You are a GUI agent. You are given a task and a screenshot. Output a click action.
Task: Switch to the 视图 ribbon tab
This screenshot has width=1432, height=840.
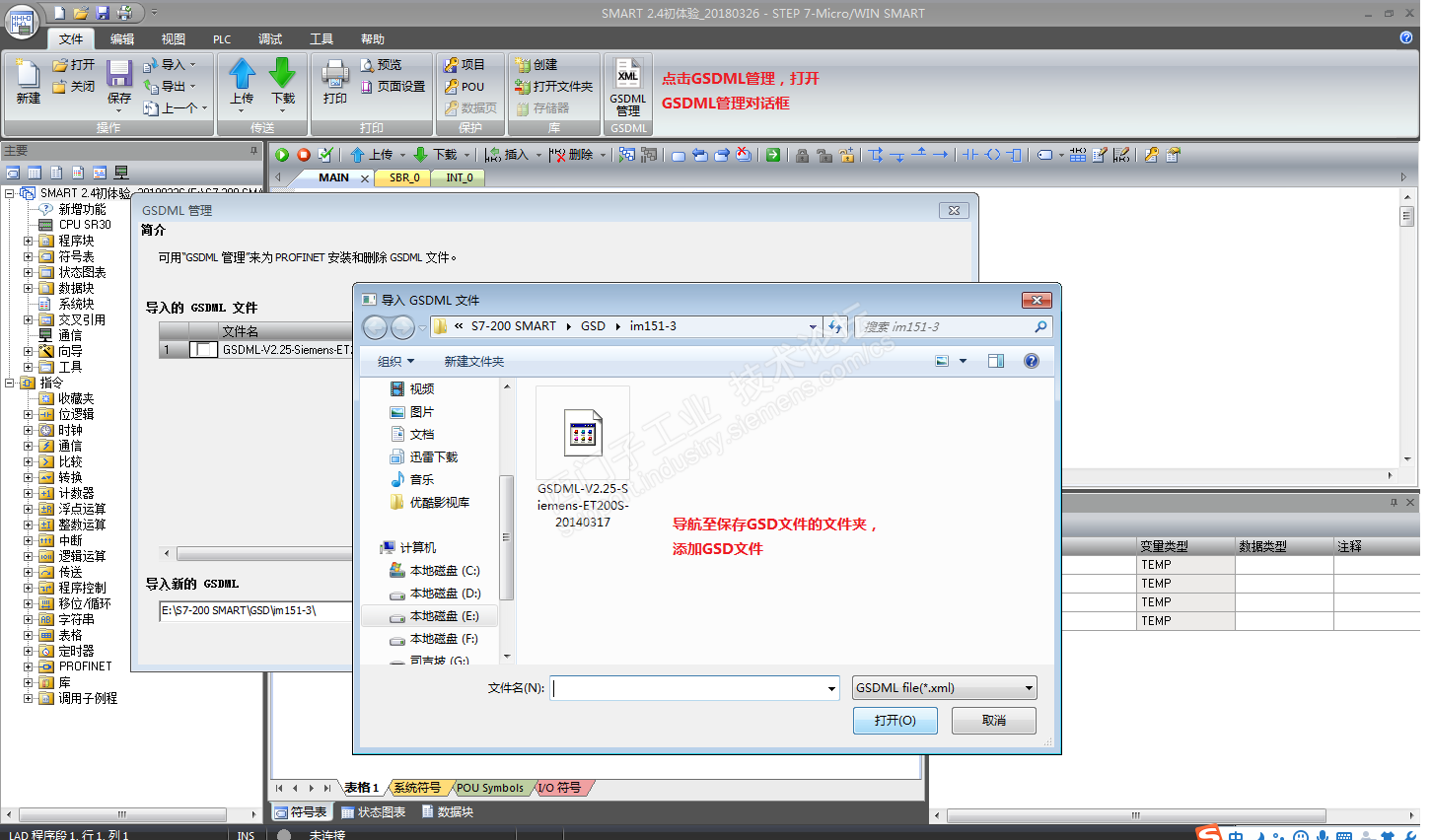(x=174, y=38)
